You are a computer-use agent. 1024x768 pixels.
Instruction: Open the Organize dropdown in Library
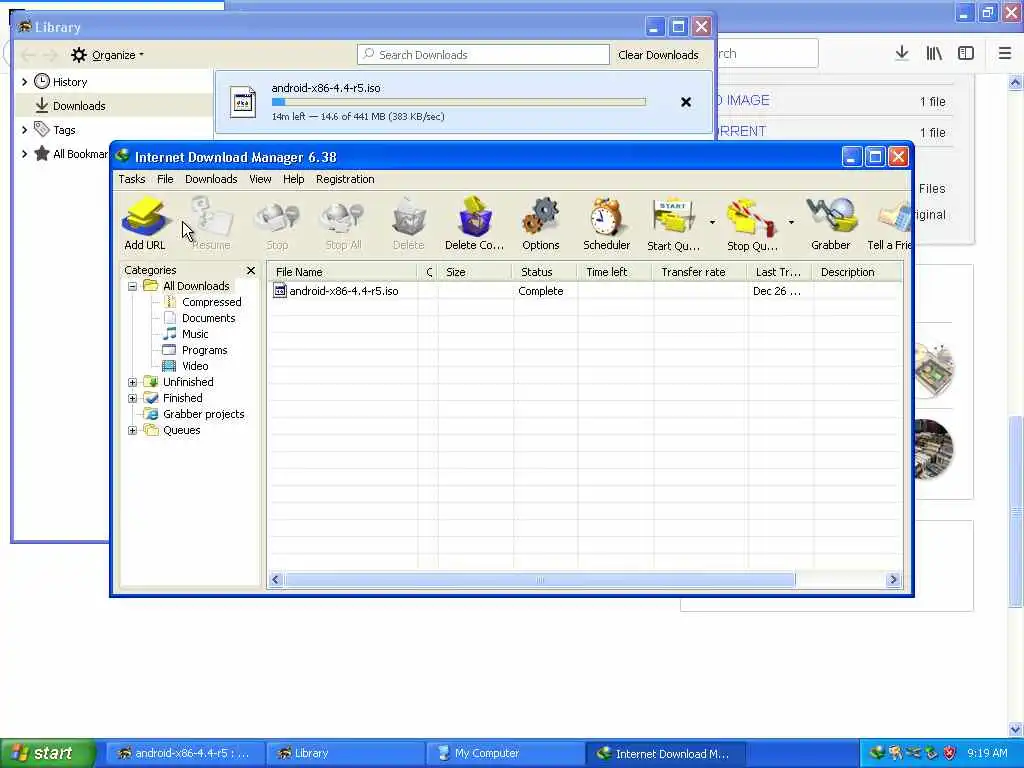[x=107, y=55]
